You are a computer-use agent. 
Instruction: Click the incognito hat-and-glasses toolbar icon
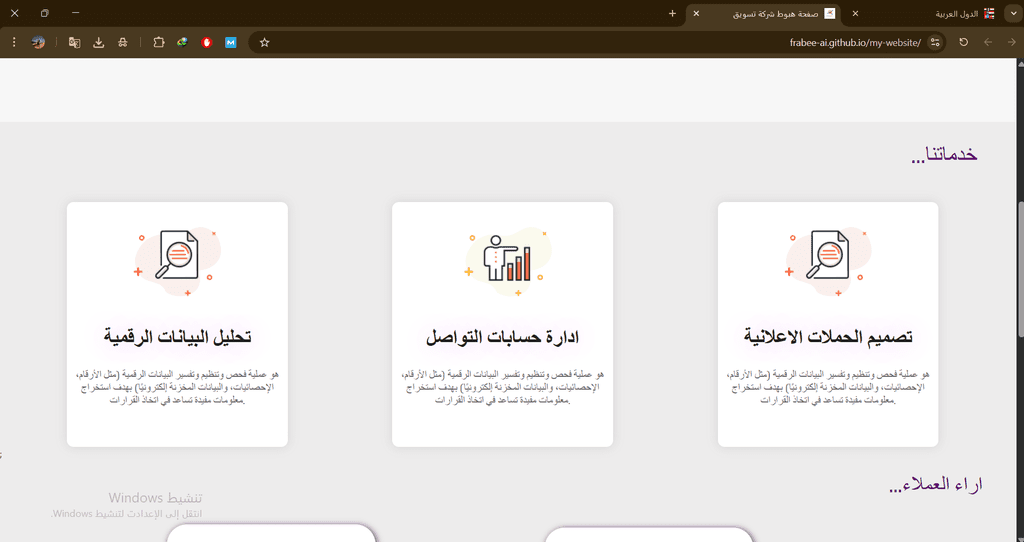[123, 42]
